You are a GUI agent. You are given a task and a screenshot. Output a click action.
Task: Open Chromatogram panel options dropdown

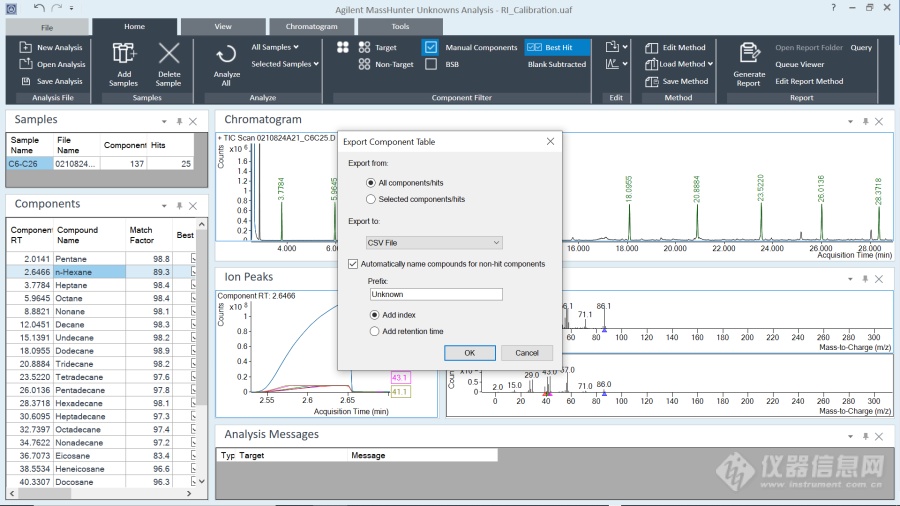click(x=850, y=122)
